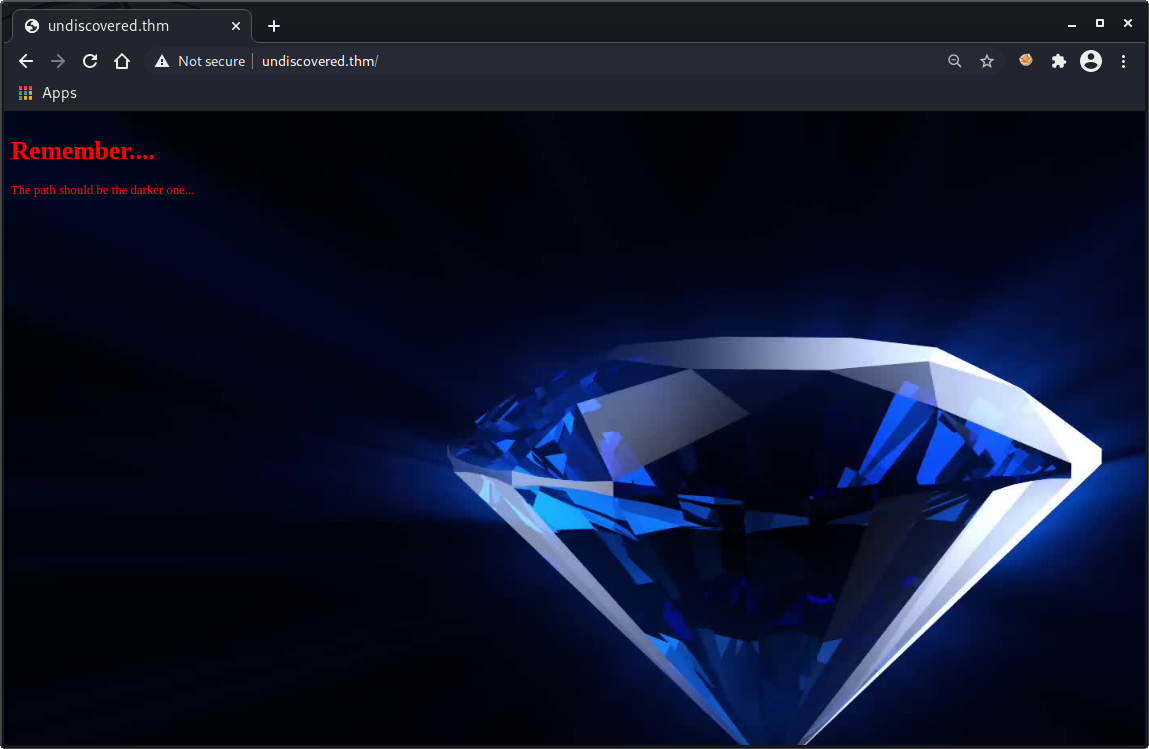Open the Extensions puzzle piece menu
This screenshot has width=1149, height=749.
pos(1059,61)
